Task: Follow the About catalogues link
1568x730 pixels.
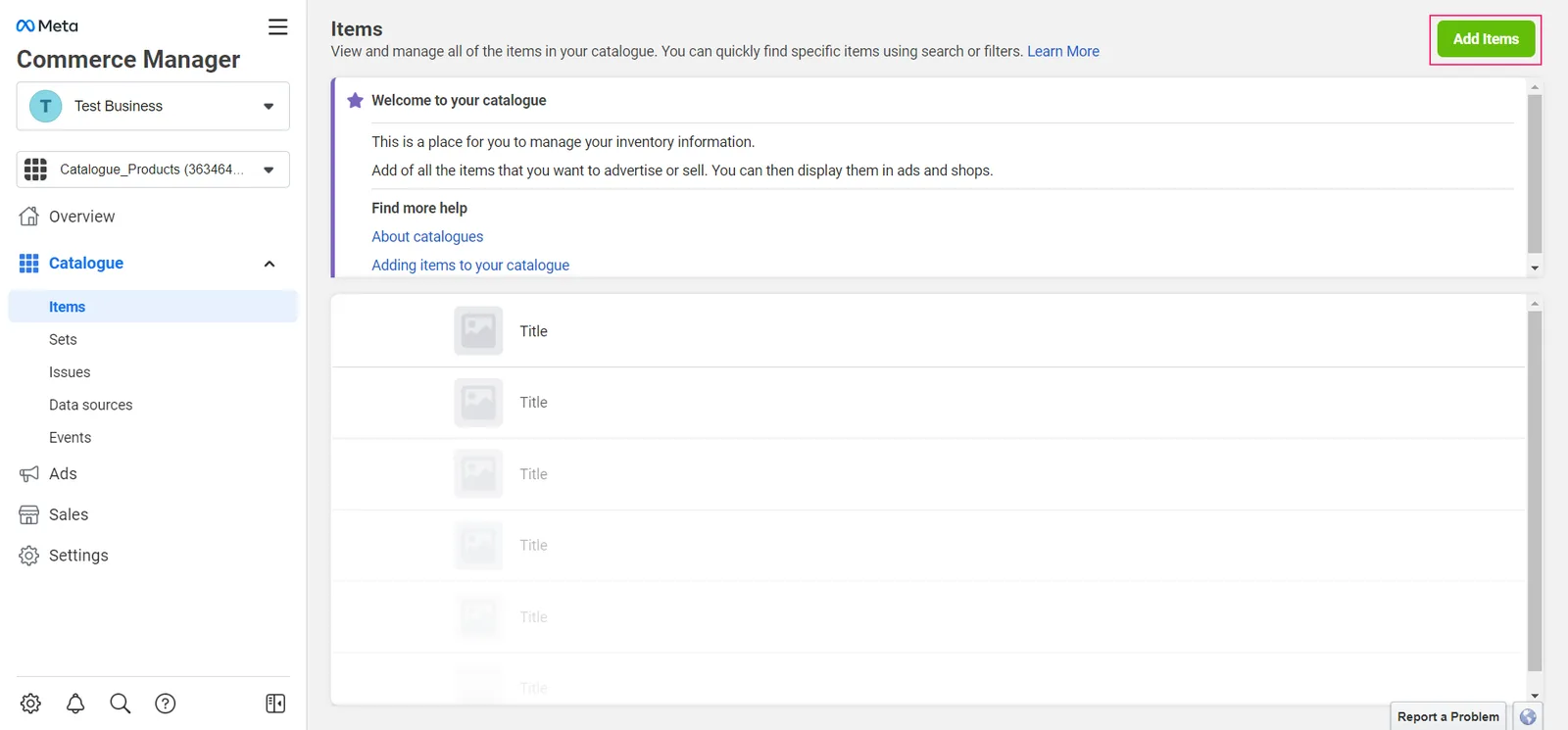Action: pyautogui.click(x=427, y=236)
